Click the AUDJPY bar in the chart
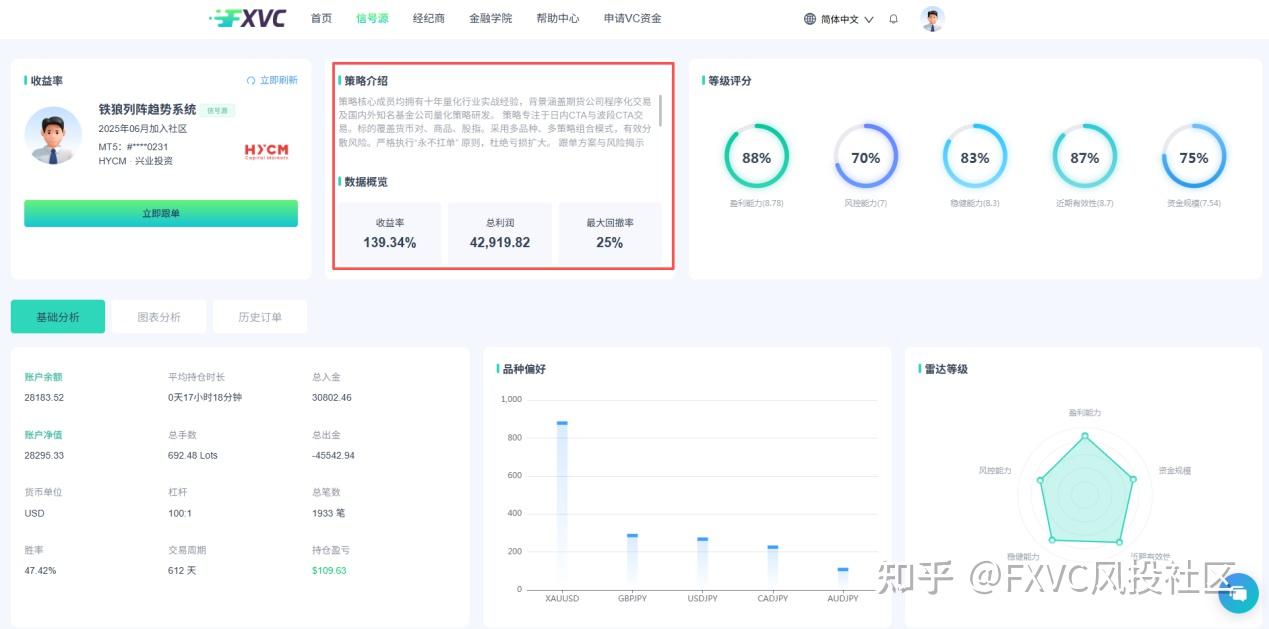This screenshot has width=1269, height=629. pyautogui.click(x=843, y=578)
